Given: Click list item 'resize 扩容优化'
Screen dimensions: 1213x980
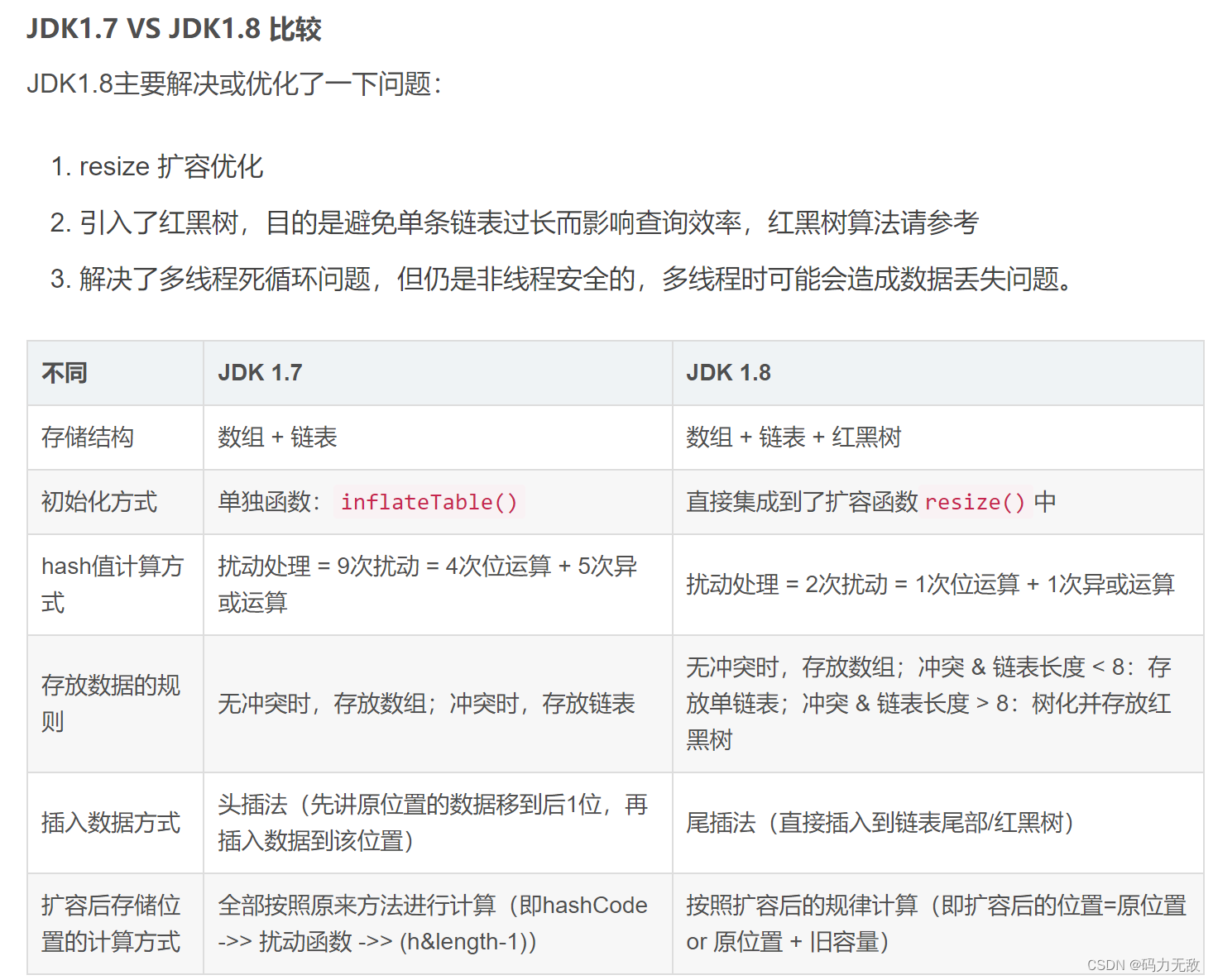Looking at the screenshot, I should tap(171, 166).
